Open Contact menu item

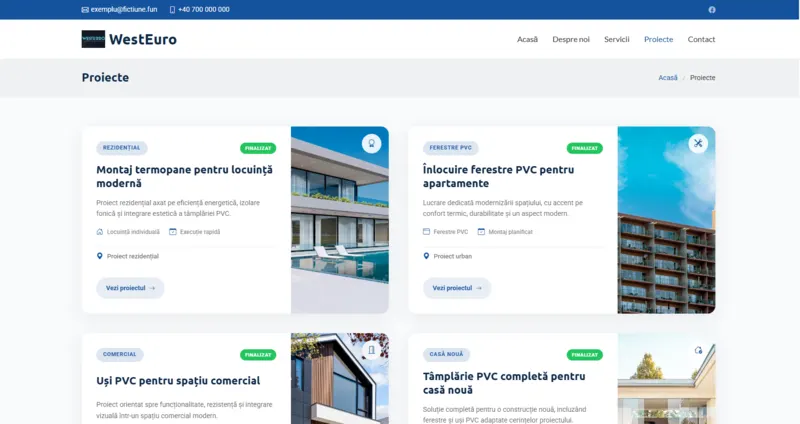pos(701,39)
